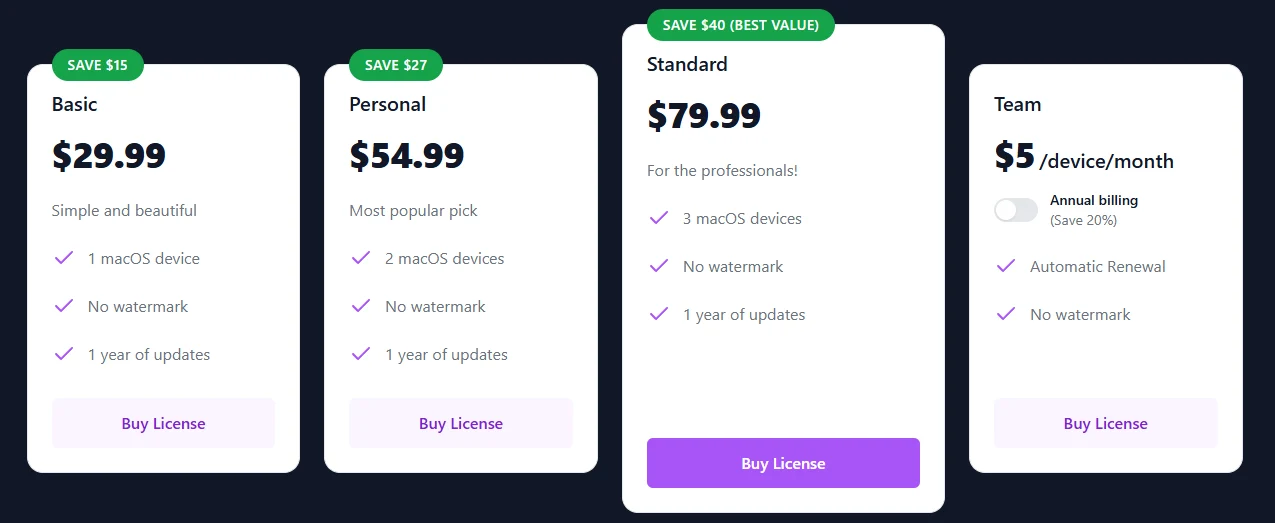Click the Annual billing label text

(x=1094, y=200)
